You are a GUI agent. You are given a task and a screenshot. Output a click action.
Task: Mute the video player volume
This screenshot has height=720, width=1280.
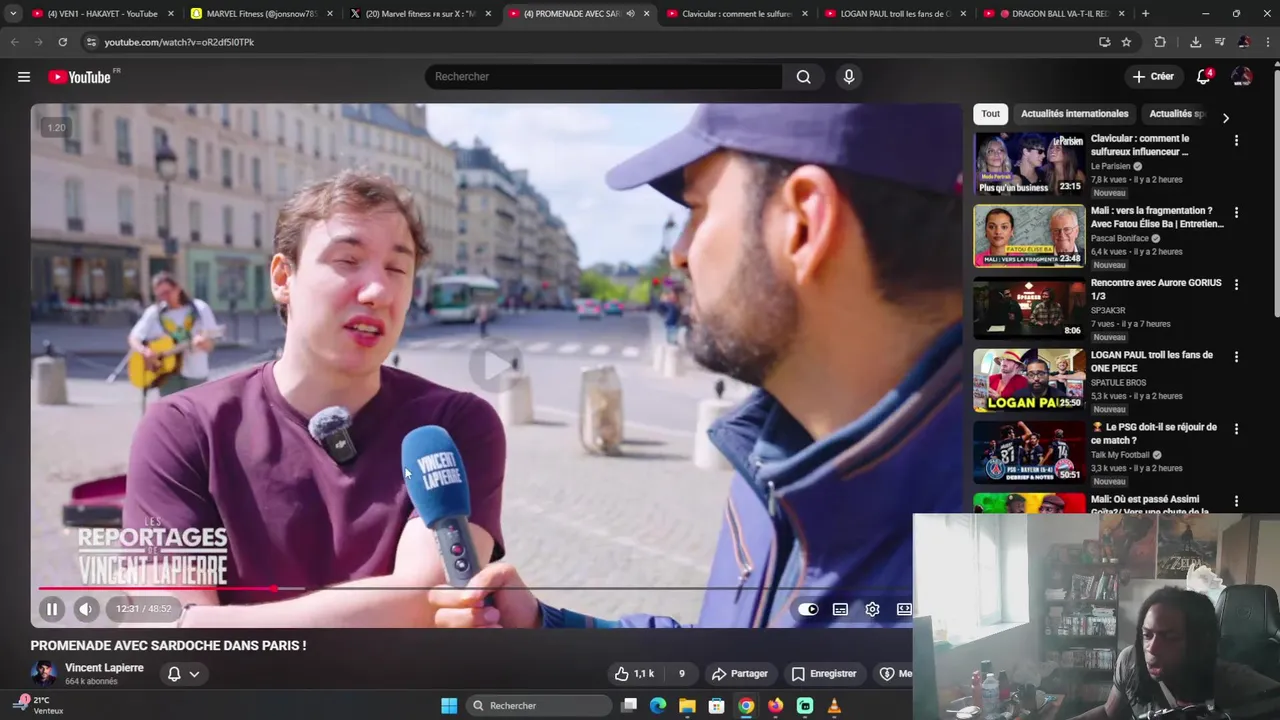click(x=86, y=608)
